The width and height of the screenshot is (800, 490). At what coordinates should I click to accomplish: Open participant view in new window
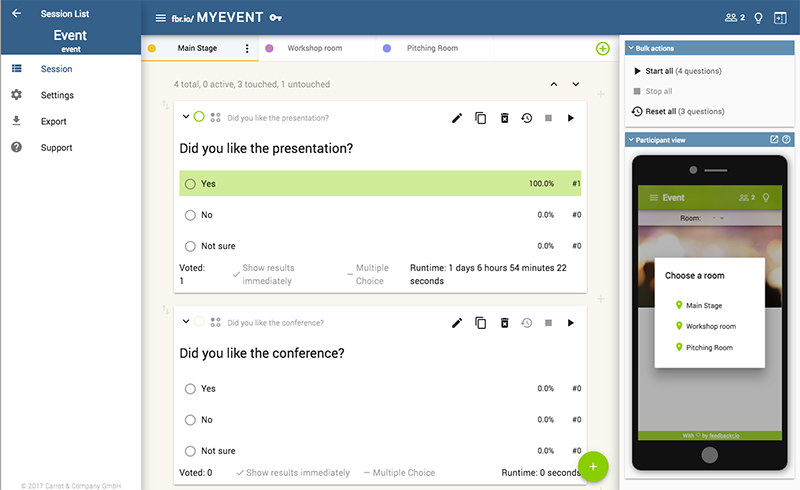coord(773,140)
